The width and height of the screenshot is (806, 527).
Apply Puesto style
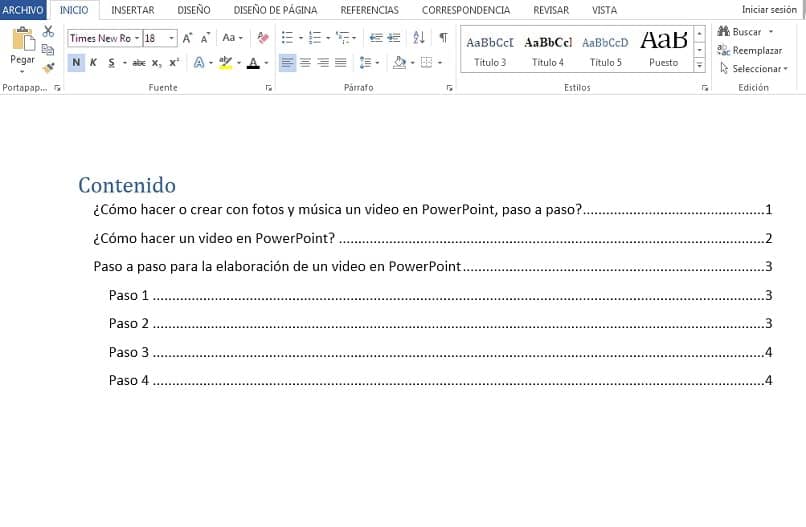[664, 50]
